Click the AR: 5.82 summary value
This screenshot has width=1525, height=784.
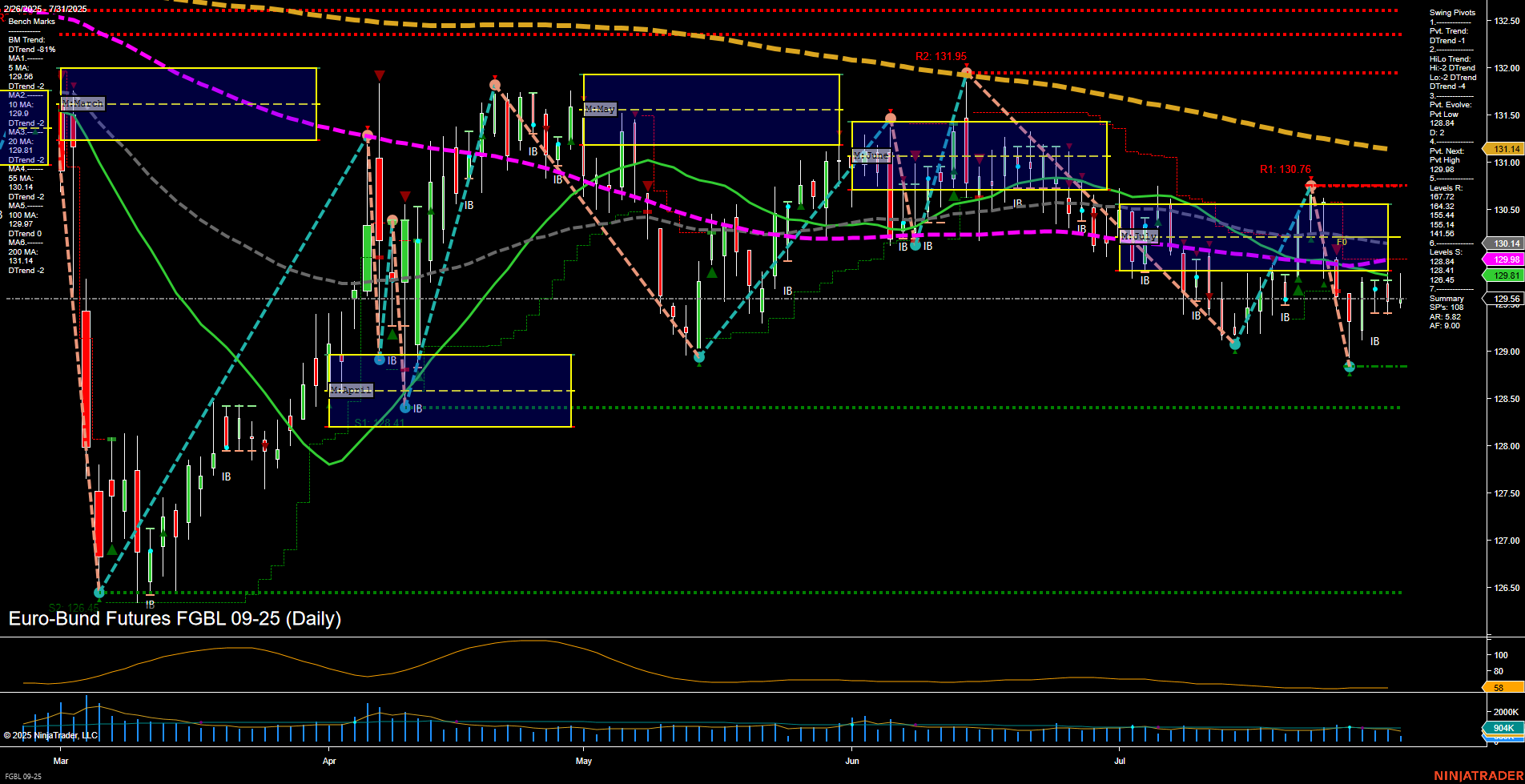point(1445,317)
